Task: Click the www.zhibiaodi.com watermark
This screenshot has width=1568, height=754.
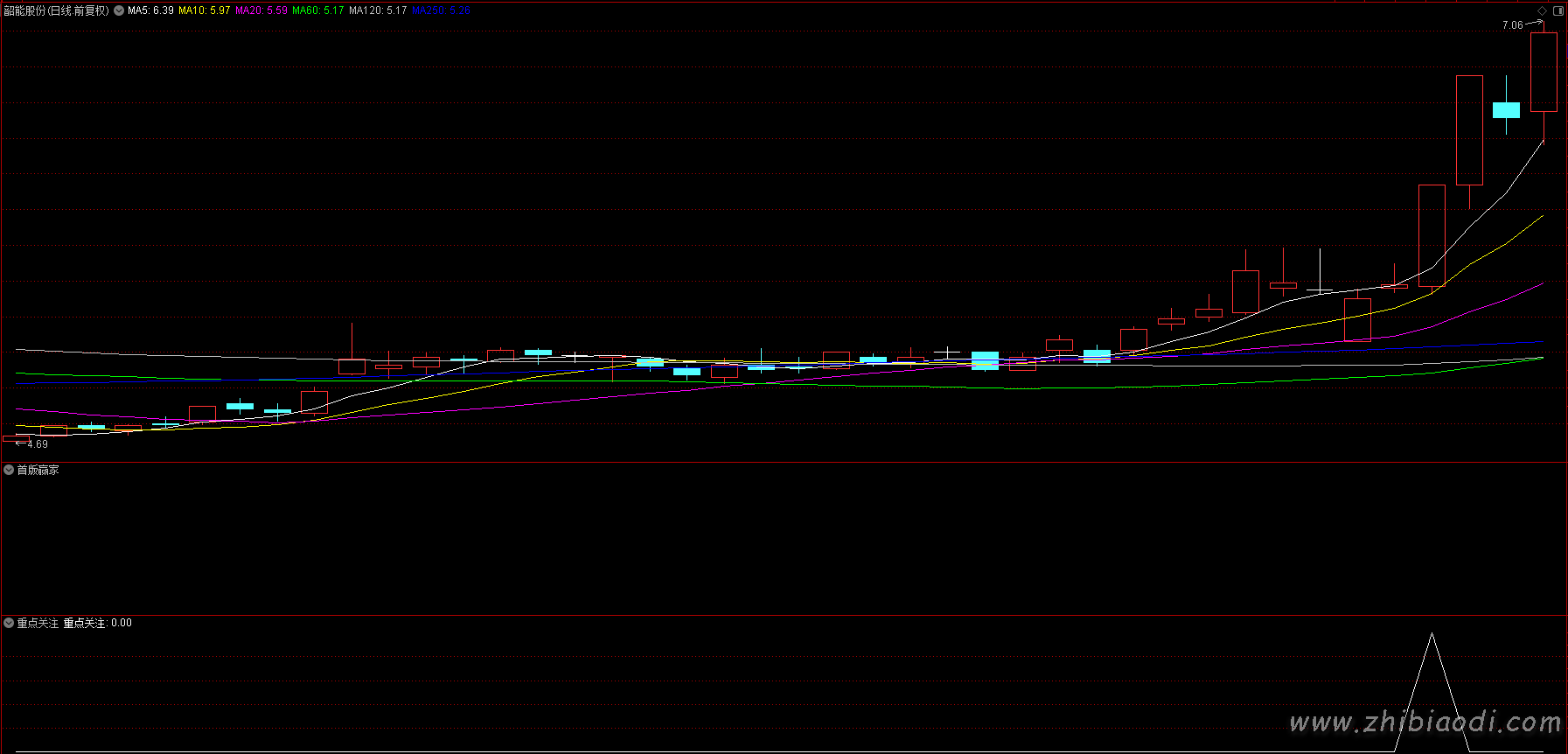Action: click(1425, 723)
